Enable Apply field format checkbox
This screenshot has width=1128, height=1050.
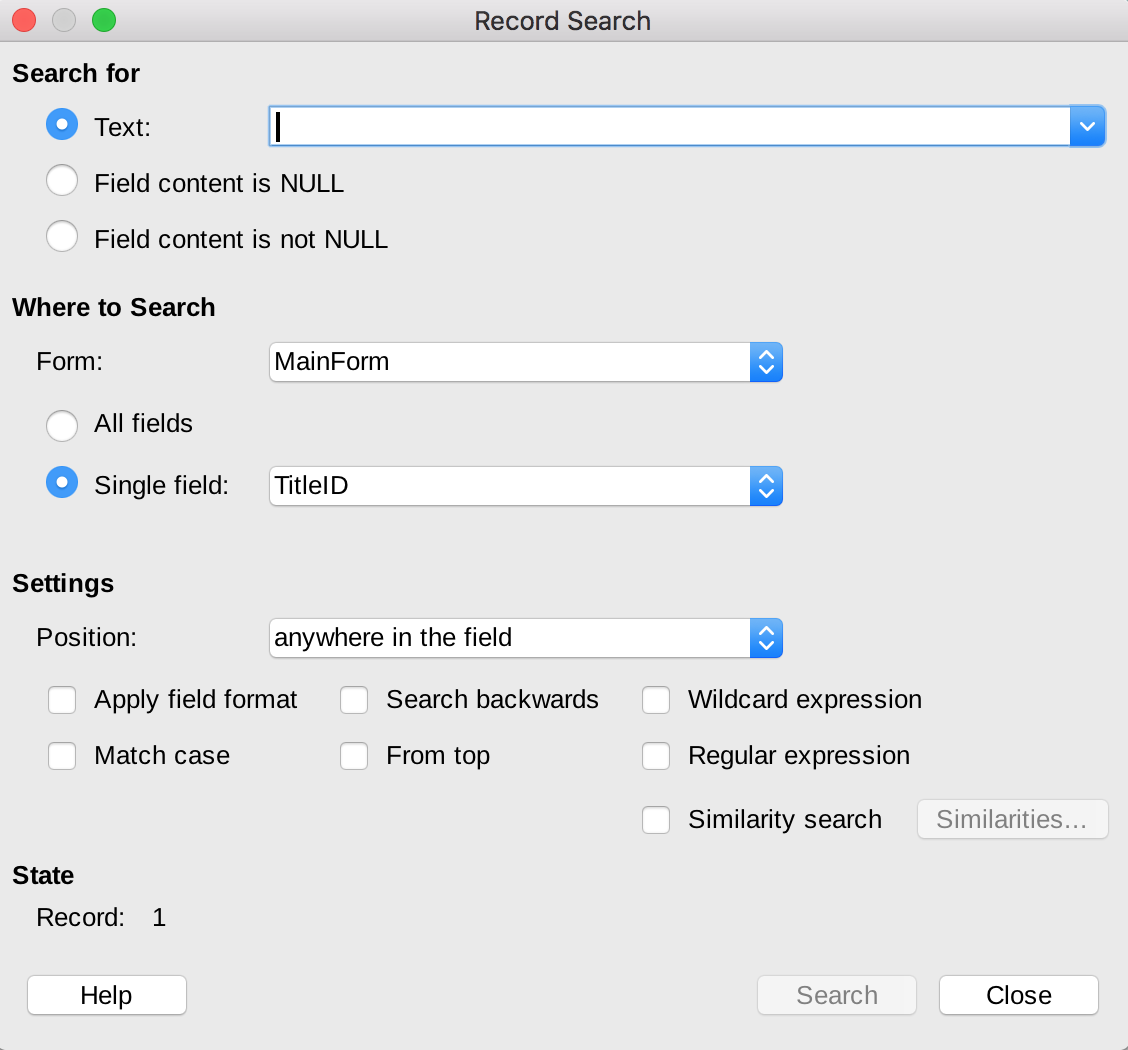pyautogui.click(x=62, y=700)
